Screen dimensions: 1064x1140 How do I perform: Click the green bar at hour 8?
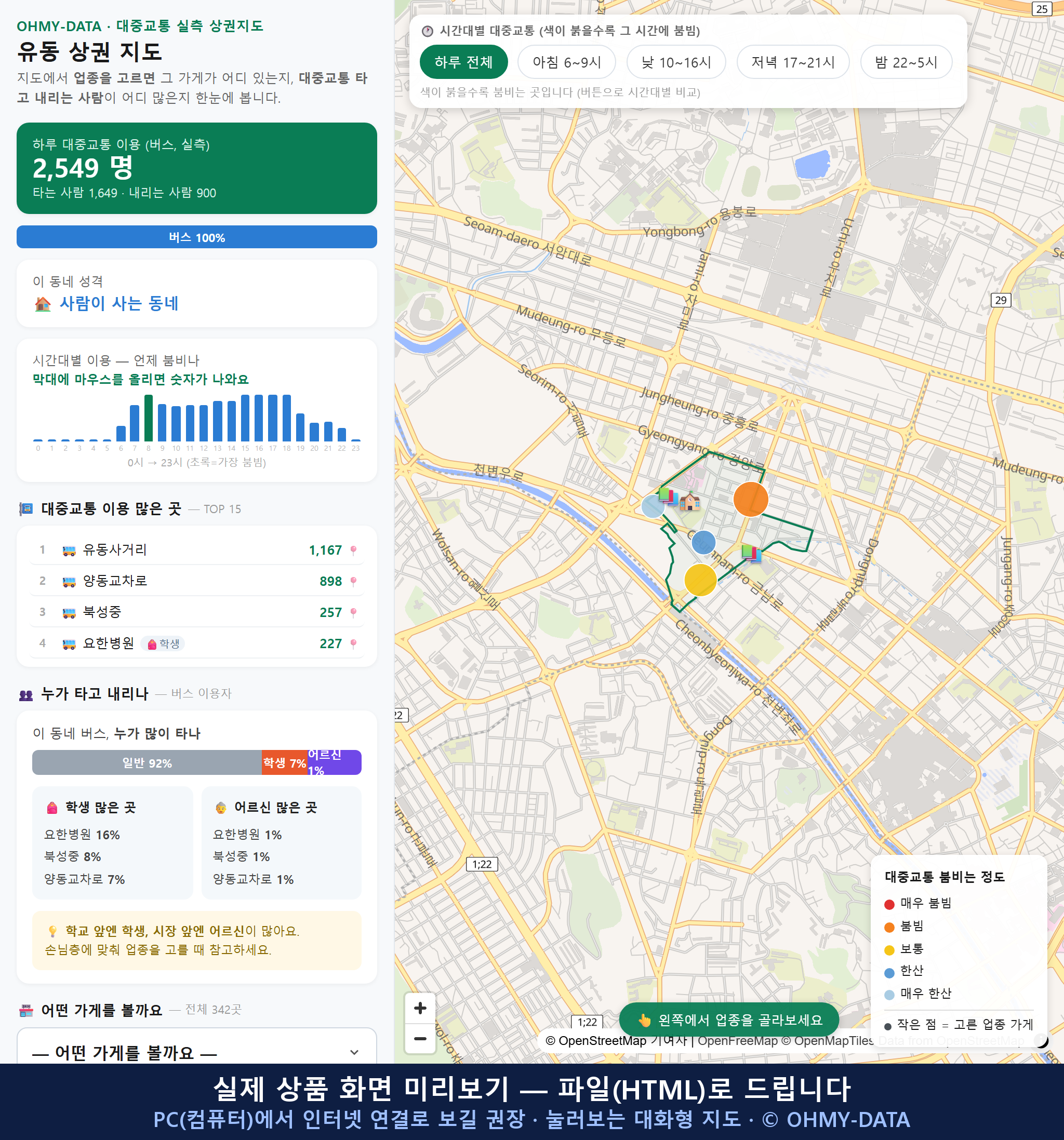[149, 418]
